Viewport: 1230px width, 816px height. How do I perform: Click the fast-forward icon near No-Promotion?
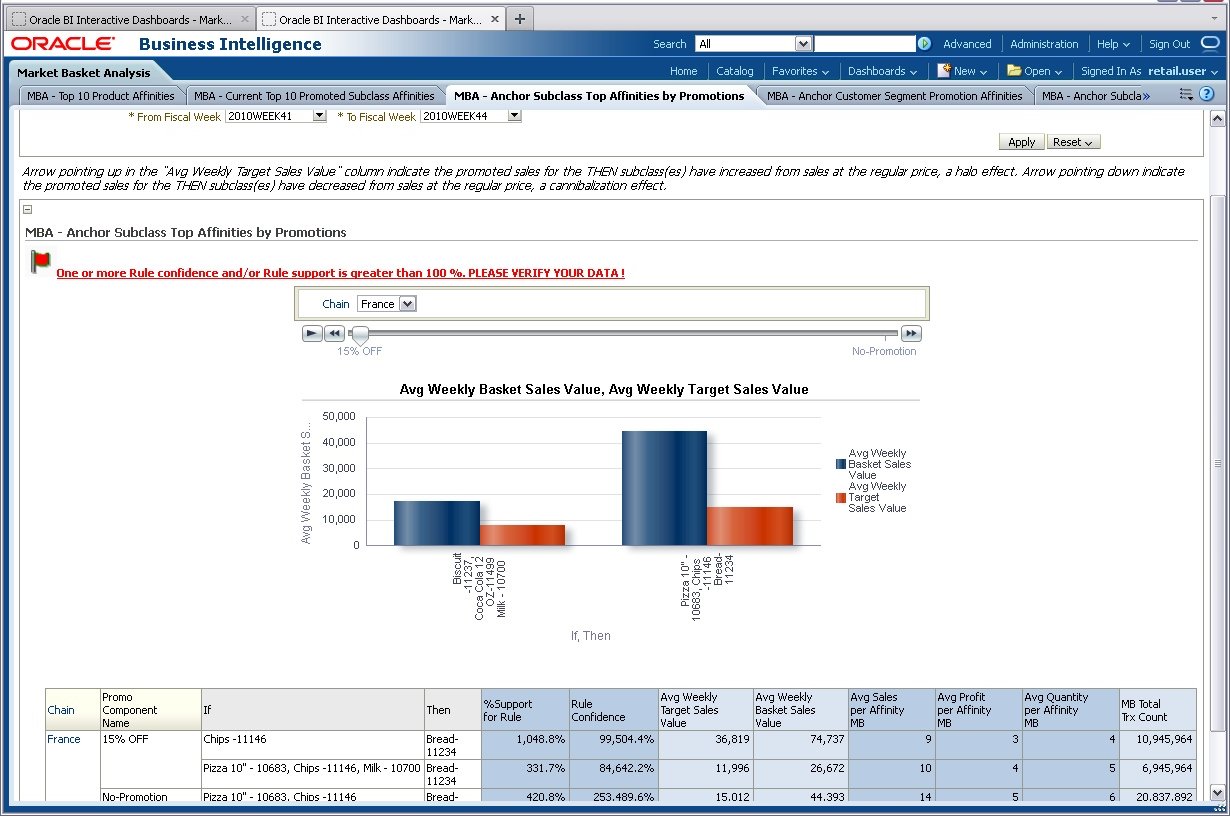[910, 333]
